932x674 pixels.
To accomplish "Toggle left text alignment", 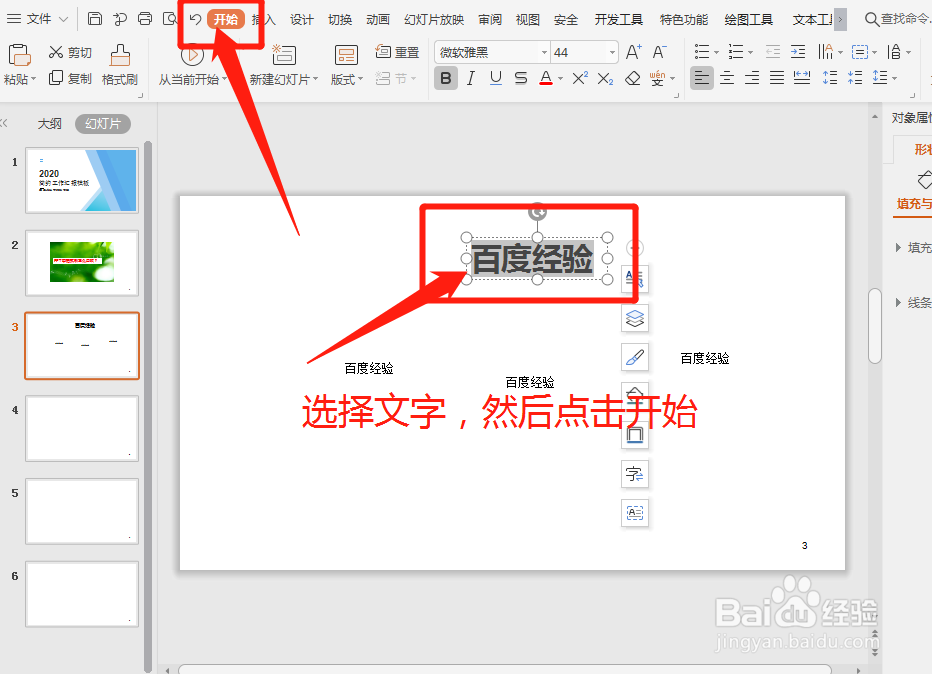I will pyautogui.click(x=702, y=77).
